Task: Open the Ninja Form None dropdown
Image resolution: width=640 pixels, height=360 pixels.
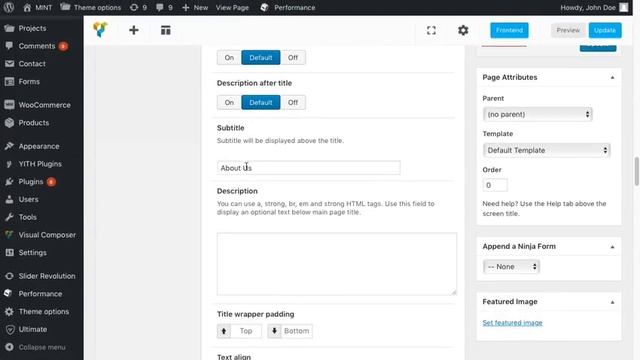Action: pyautogui.click(x=511, y=267)
